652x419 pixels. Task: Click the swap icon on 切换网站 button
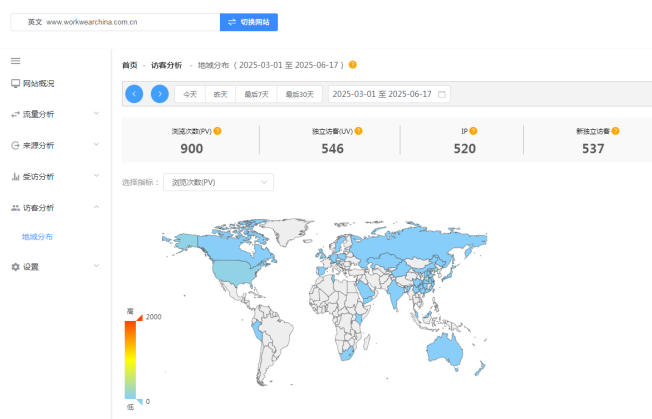coord(232,22)
